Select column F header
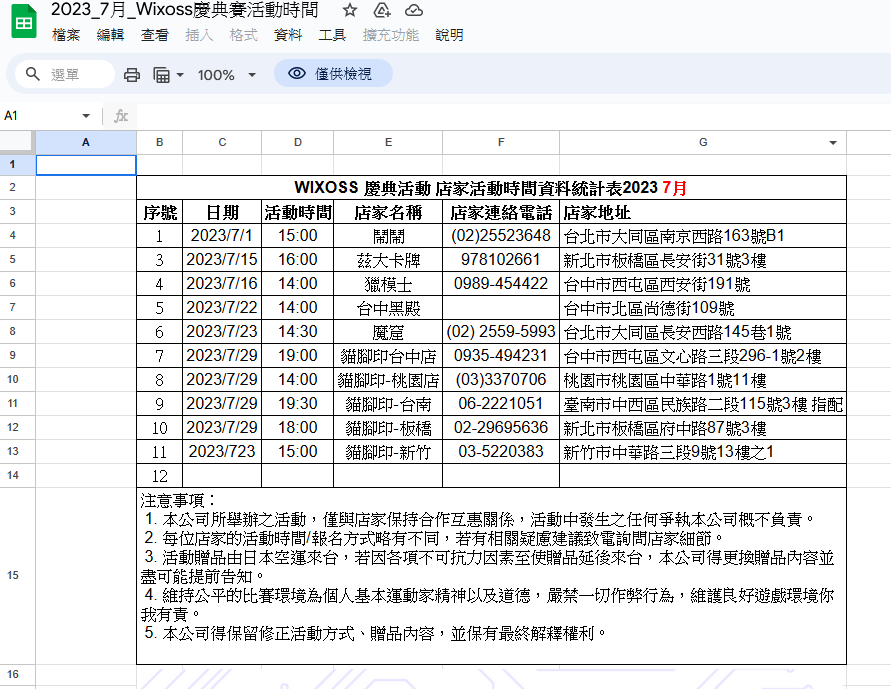Viewport: 891px width, 689px height. 501,143
